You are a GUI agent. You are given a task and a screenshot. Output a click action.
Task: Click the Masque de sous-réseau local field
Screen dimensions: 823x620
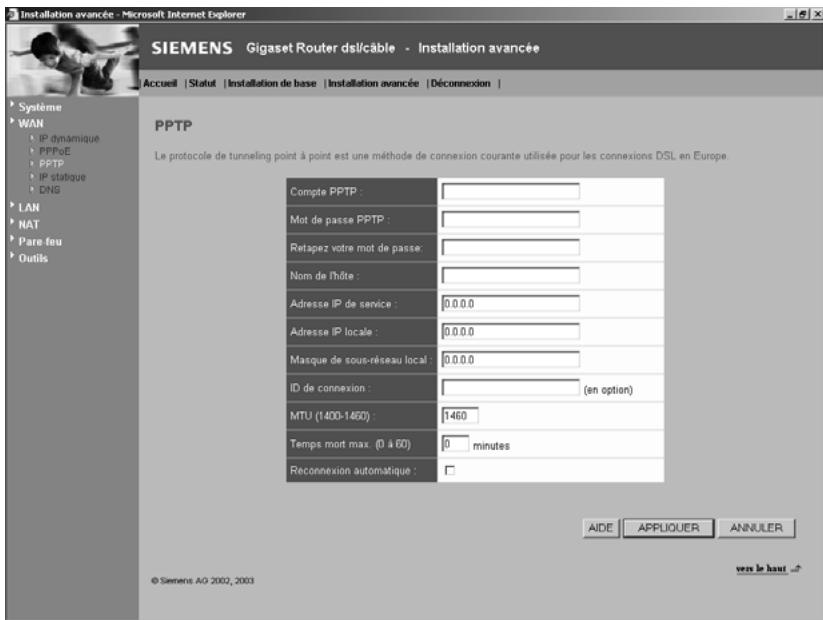click(x=511, y=360)
